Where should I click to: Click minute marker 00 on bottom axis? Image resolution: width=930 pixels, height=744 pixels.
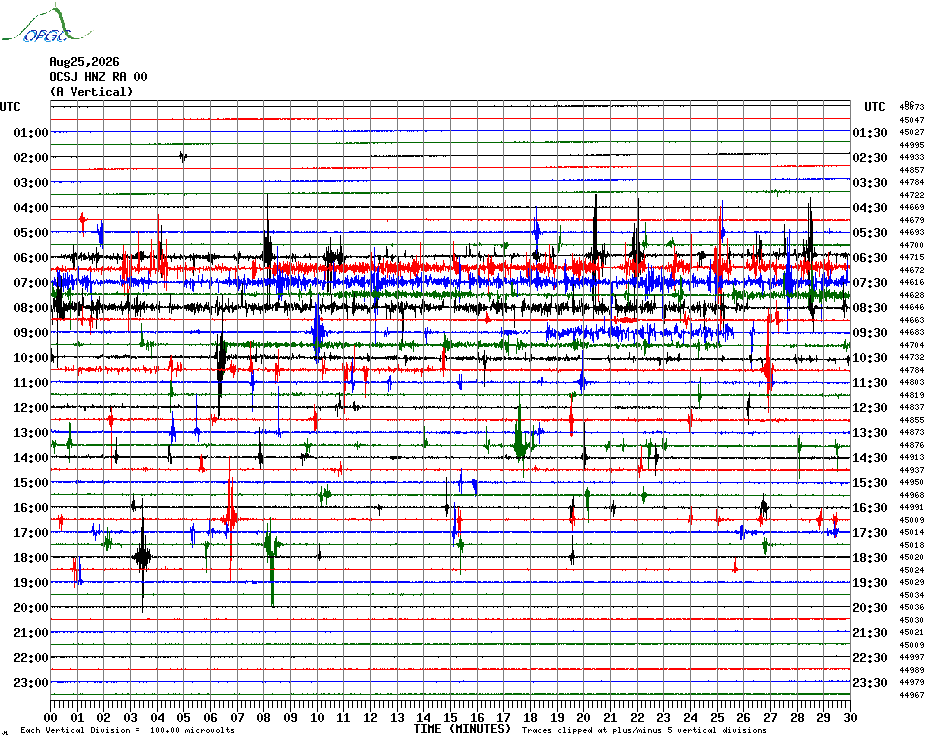(x=51, y=717)
